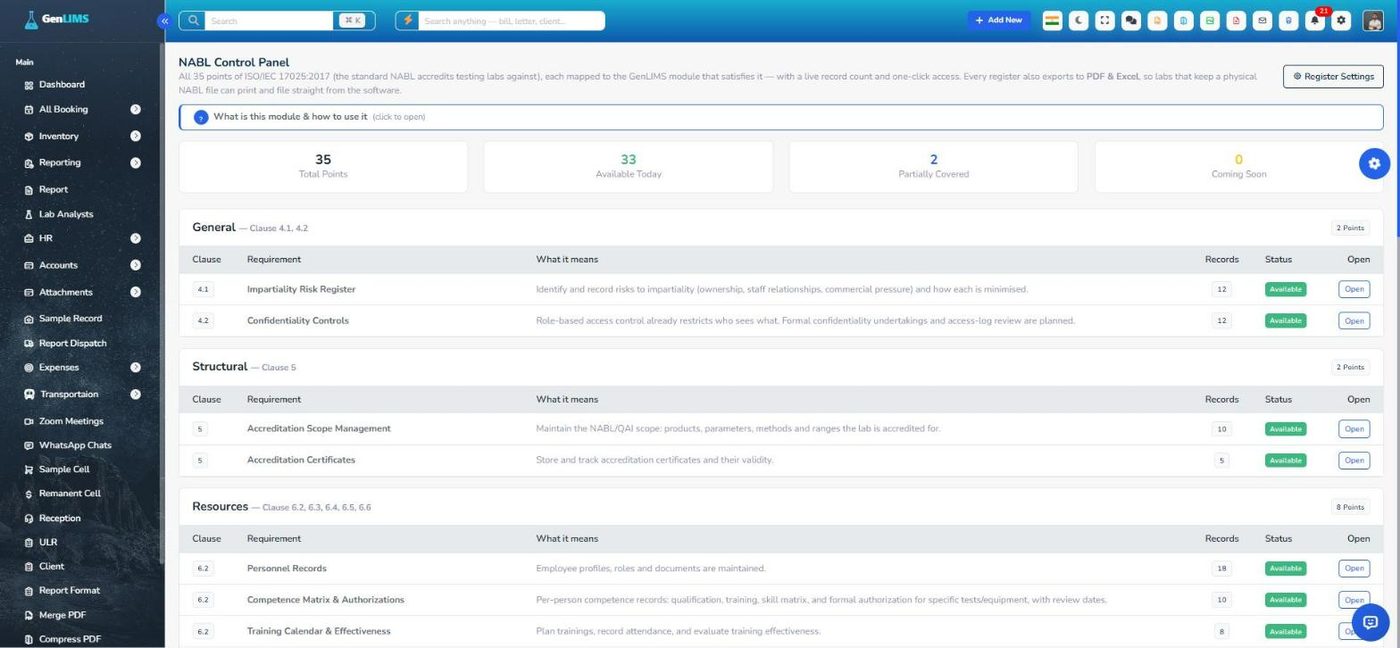The image size is (1400, 648).
Task: Click the Register Settings button
Action: click(1333, 76)
